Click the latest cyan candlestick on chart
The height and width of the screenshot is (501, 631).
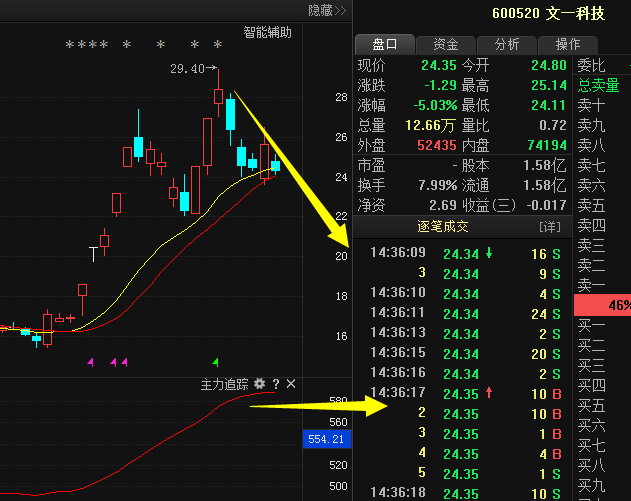coord(276,166)
